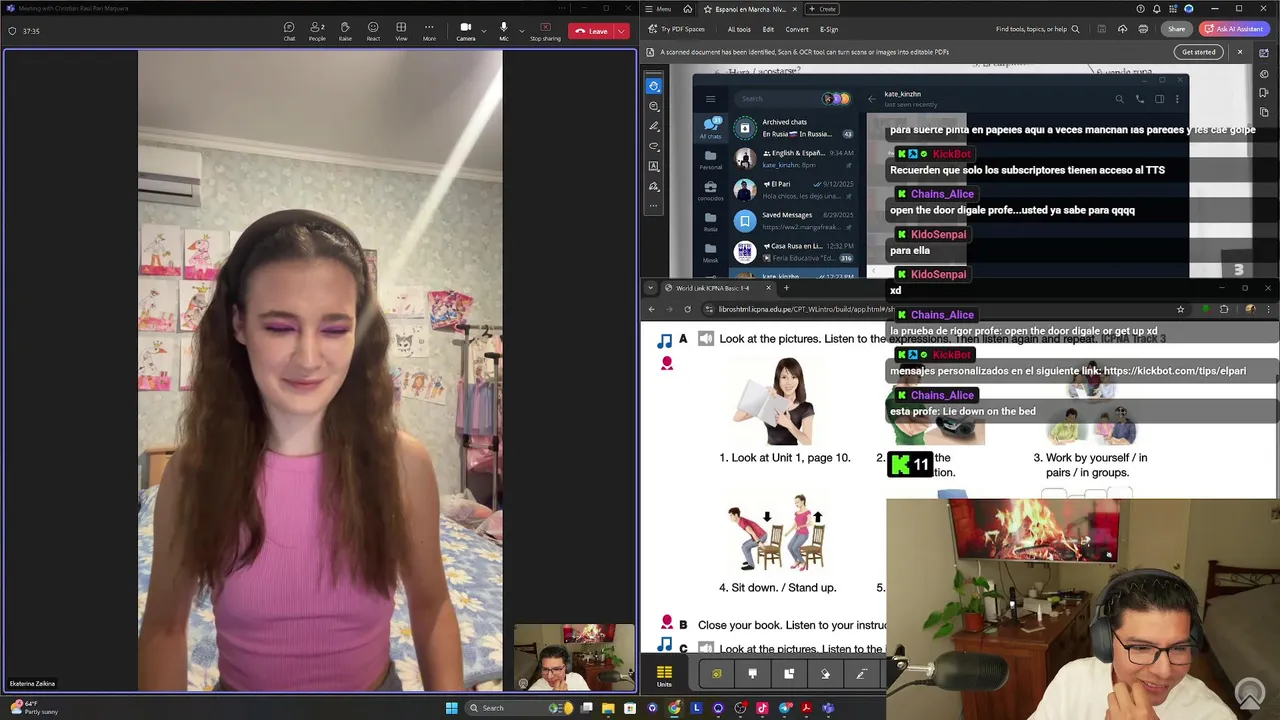Image resolution: width=1280 pixels, height=720 pixels.
Task: Open El Pari channel in Telegram
Action: [794, 189]
